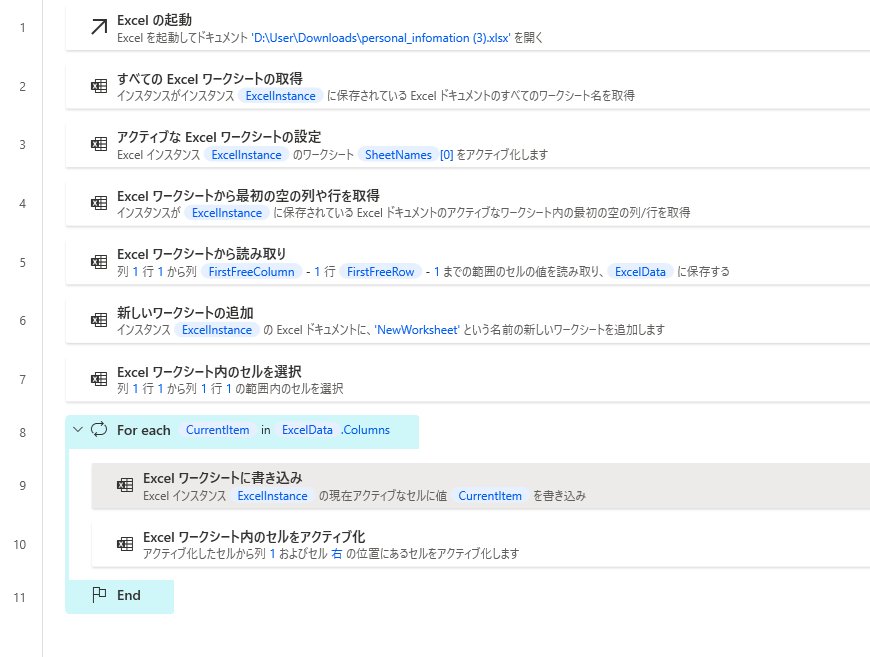
Task: Select the For each label text
Action: [144, 430]
